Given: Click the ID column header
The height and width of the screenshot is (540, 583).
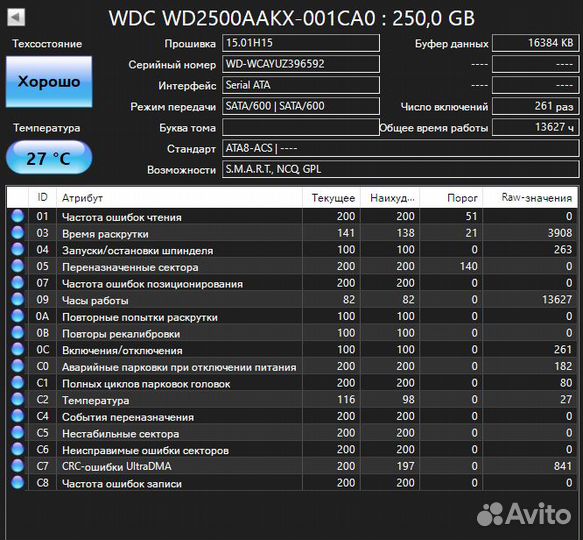Looking at the screenshot, I should (x=42, y=197).
